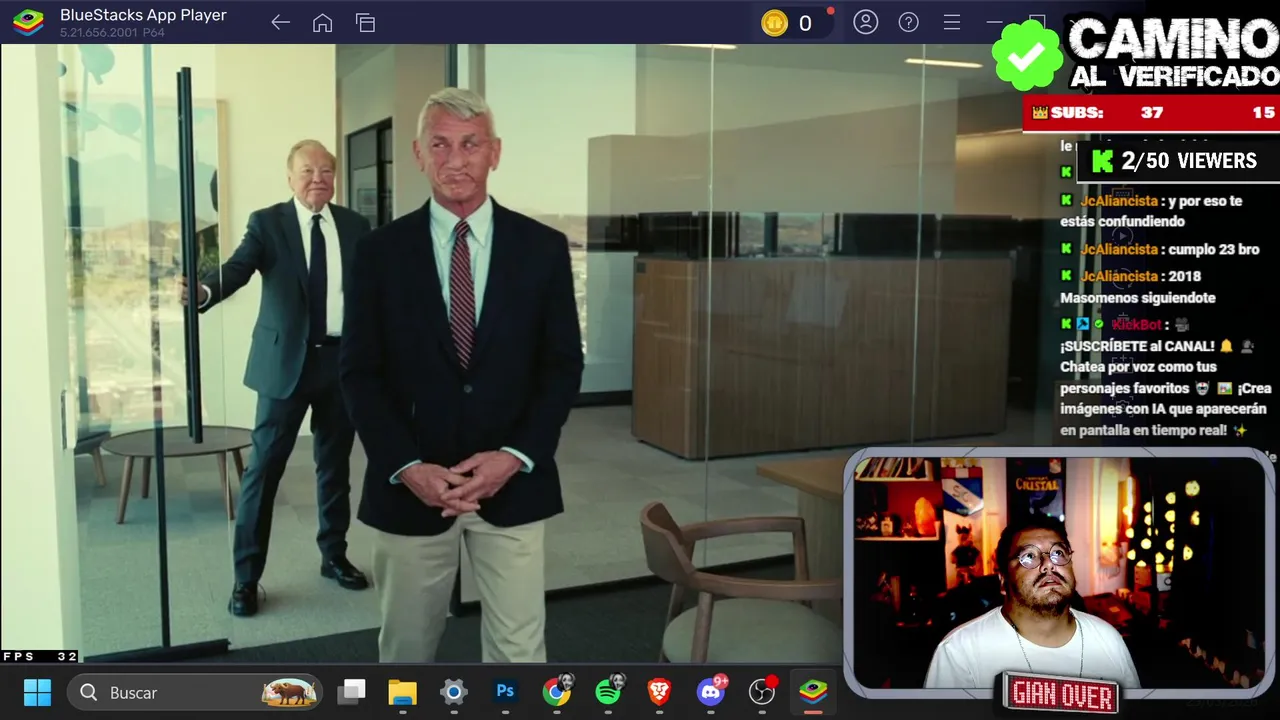
Task: Open the BlueStacks recent apps icon
Action: coord(365,23)
